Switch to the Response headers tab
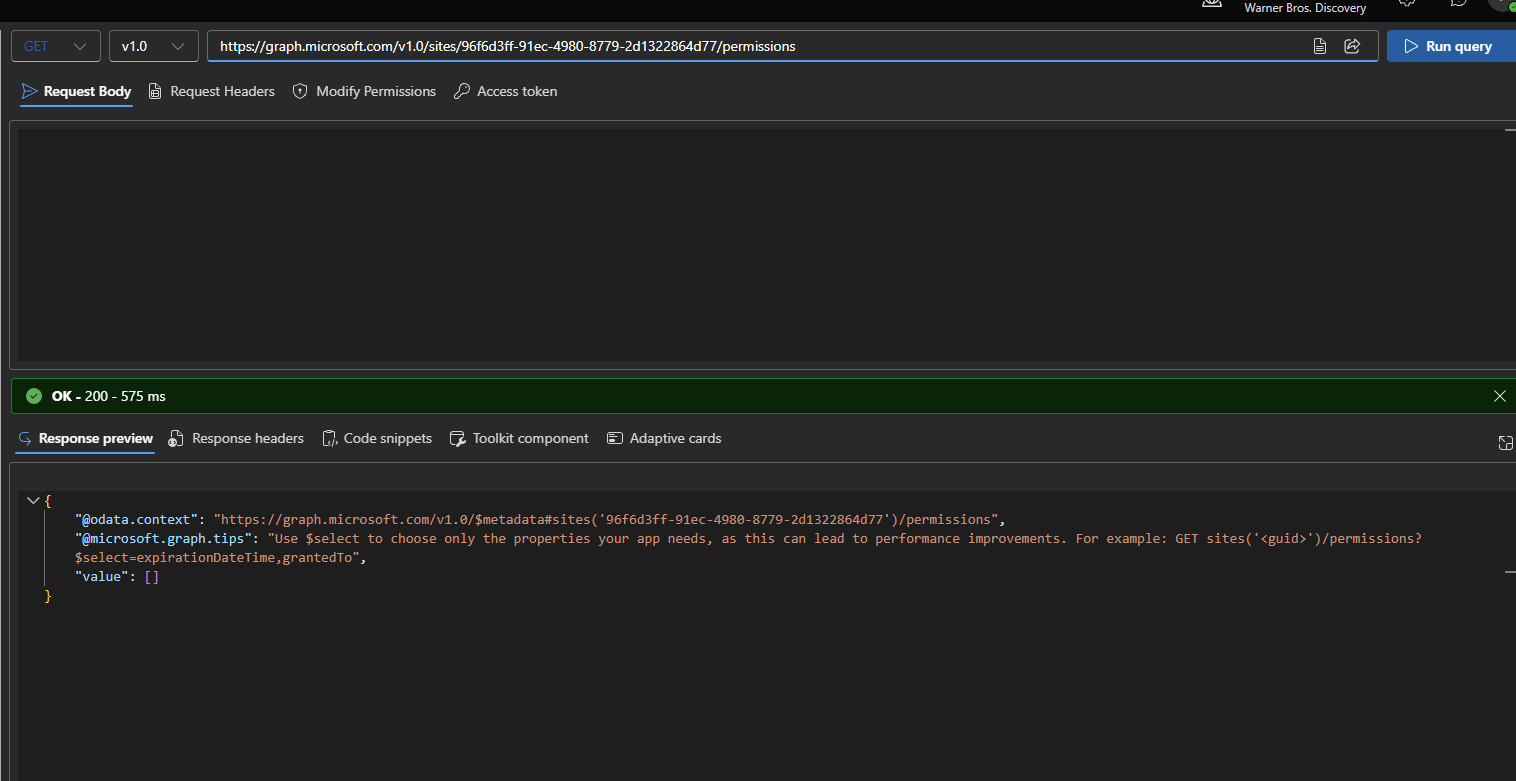The image size is (1516, 781). point(236,438)
